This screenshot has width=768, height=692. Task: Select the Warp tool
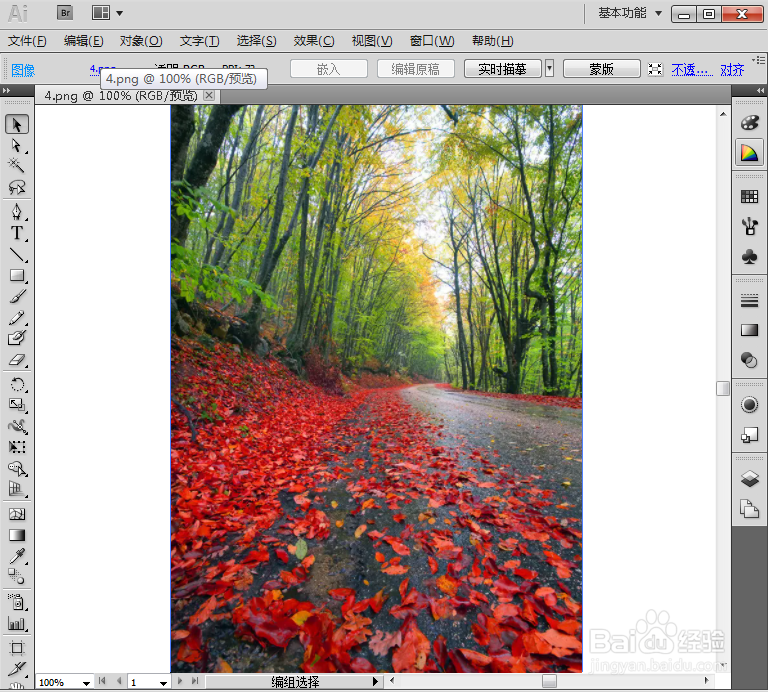(17, 426)
